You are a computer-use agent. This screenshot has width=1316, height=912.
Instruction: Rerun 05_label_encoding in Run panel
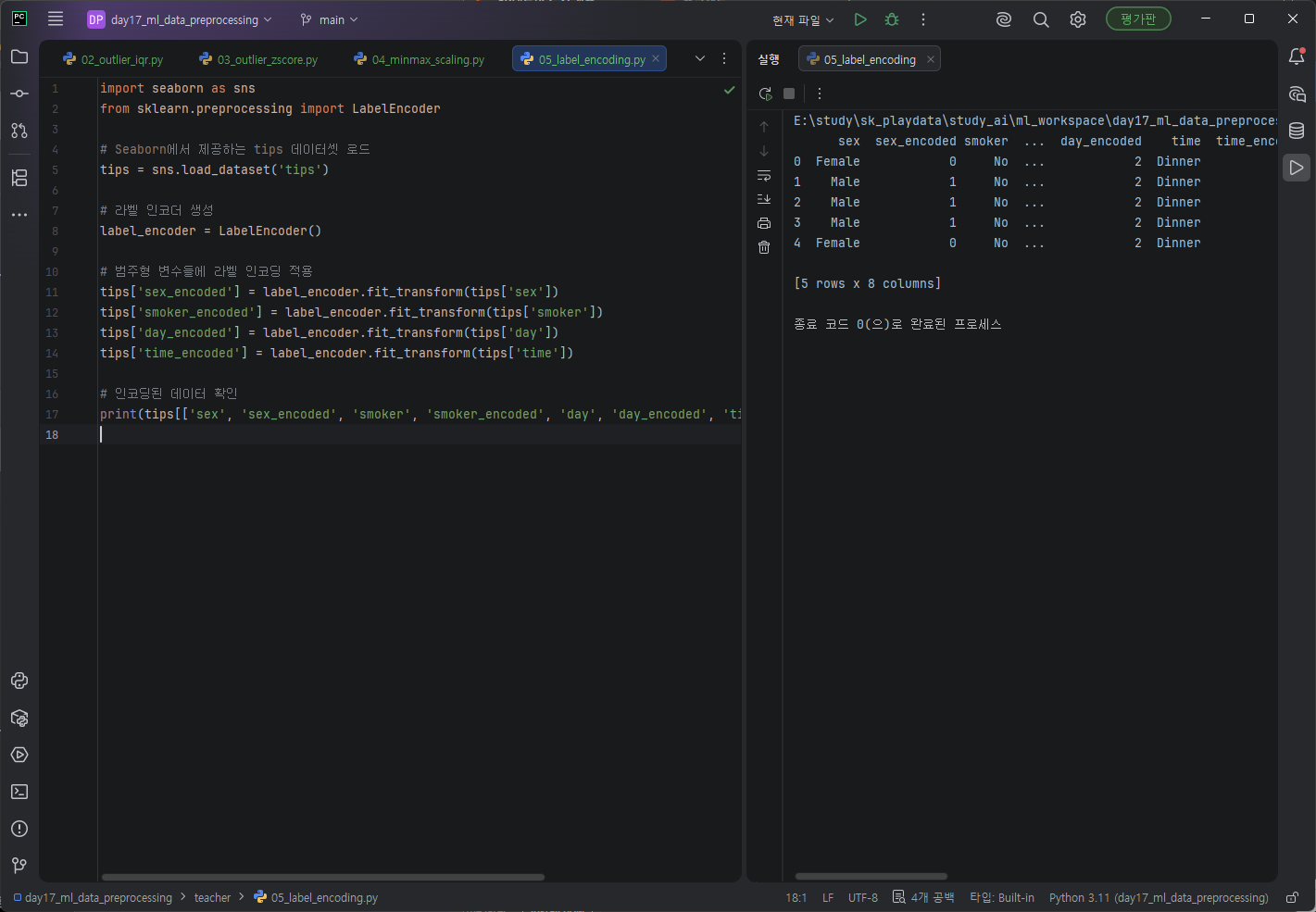pyautogui.click(x=765, y=94)
